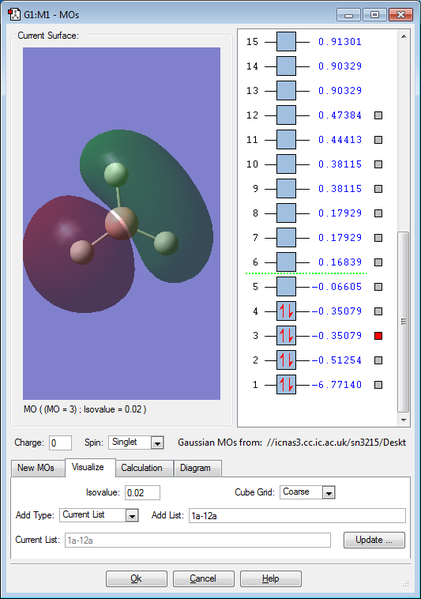Click energy value 0.16839

click(340, 262)
